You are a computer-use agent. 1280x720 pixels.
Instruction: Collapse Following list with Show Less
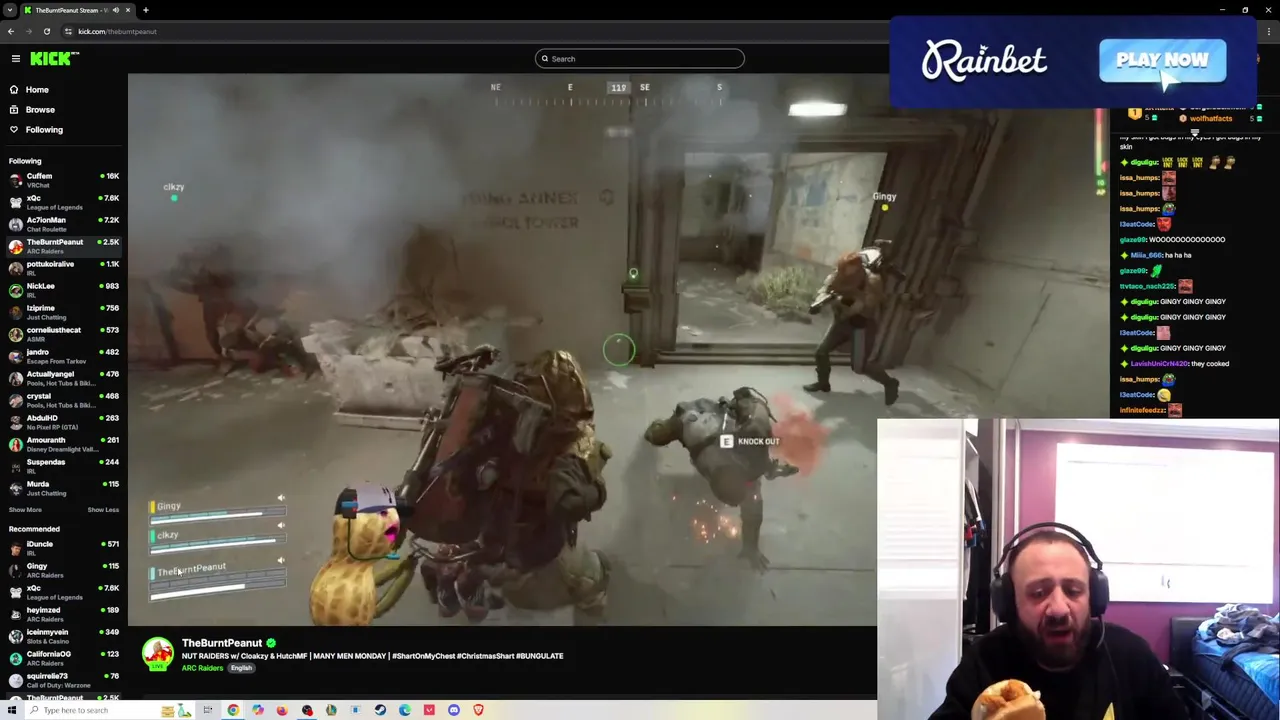tap(103, 510)
